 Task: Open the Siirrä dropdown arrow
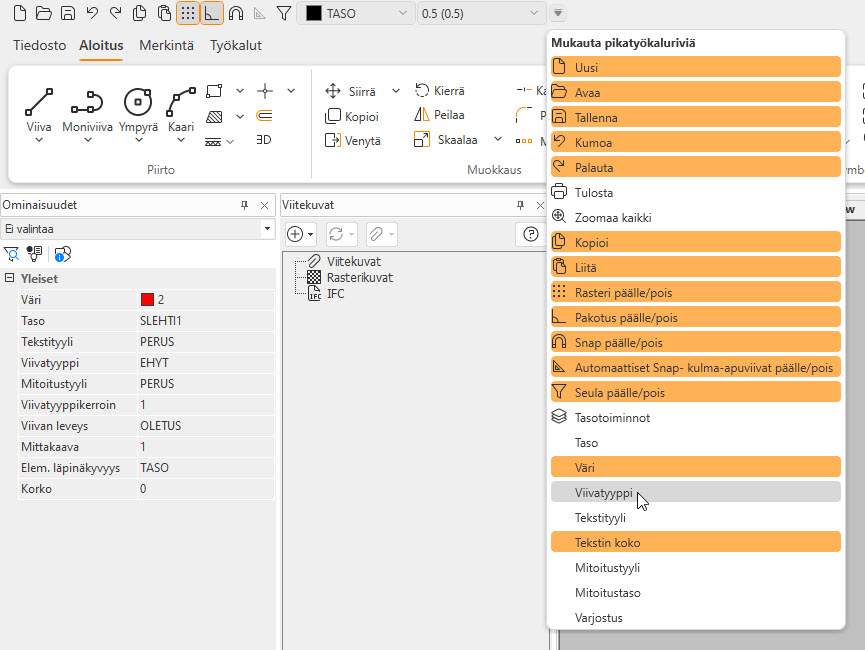coord(396,91)
